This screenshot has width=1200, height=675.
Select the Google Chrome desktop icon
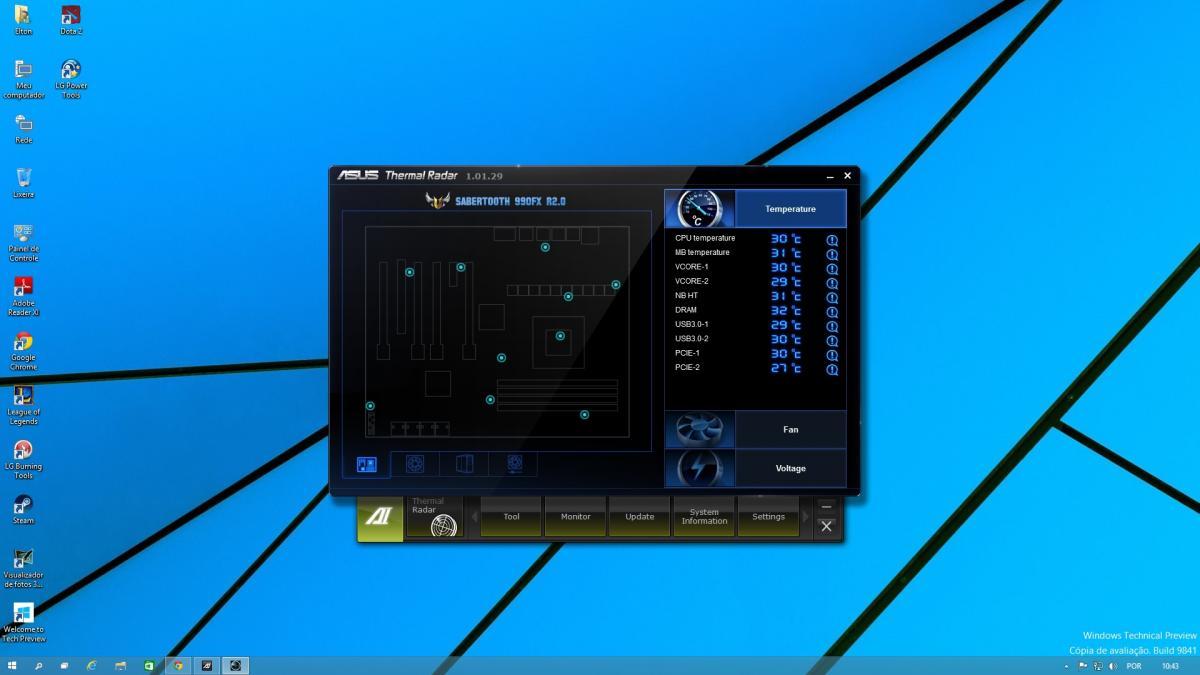[x=23, y=350]
